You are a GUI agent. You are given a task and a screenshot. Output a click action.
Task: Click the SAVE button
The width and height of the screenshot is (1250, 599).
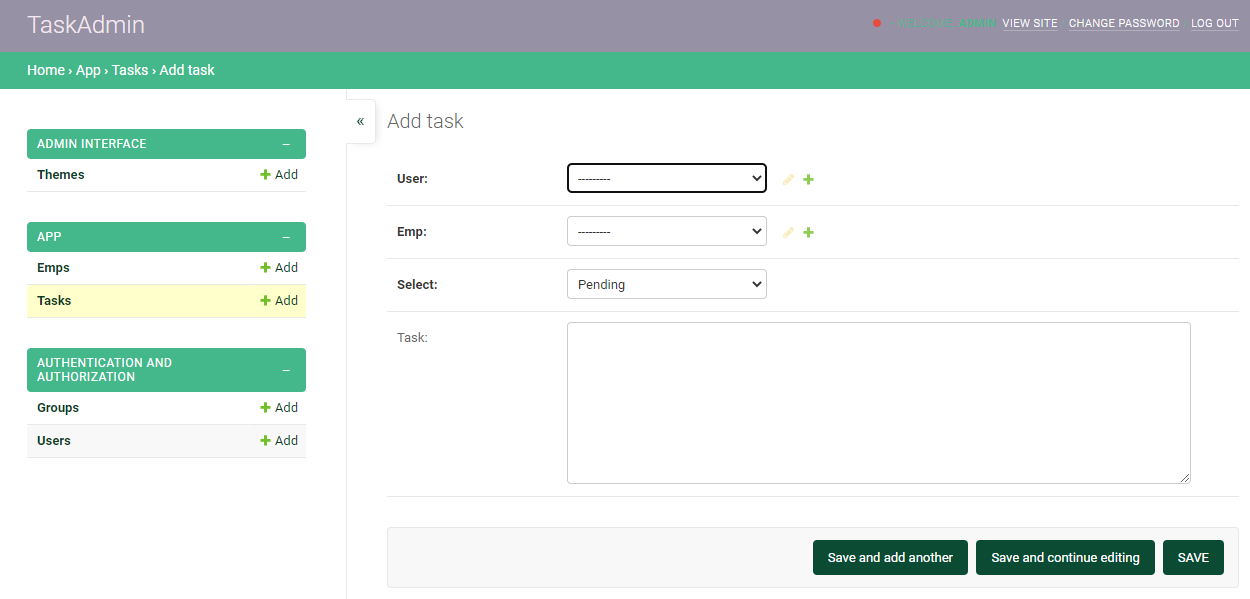1193,558
